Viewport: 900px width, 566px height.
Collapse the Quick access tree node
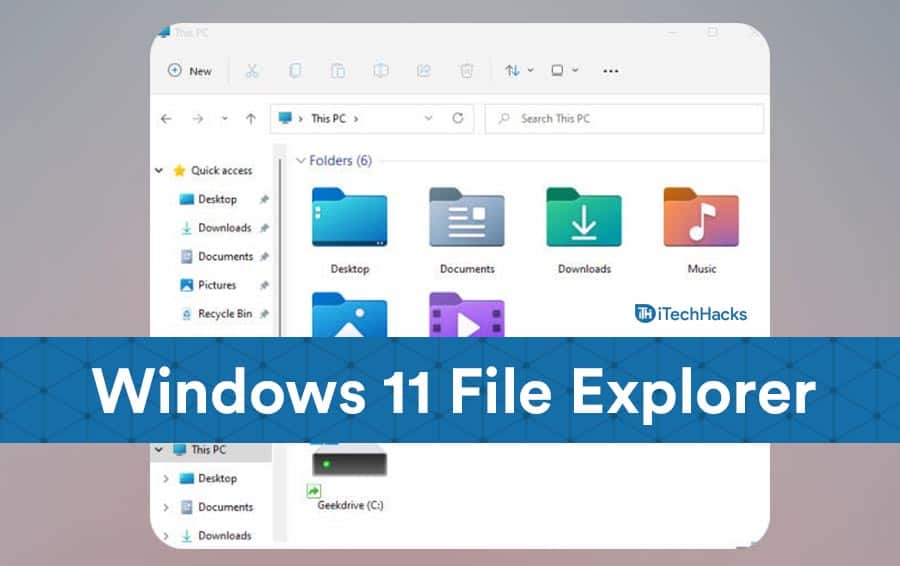159,170
